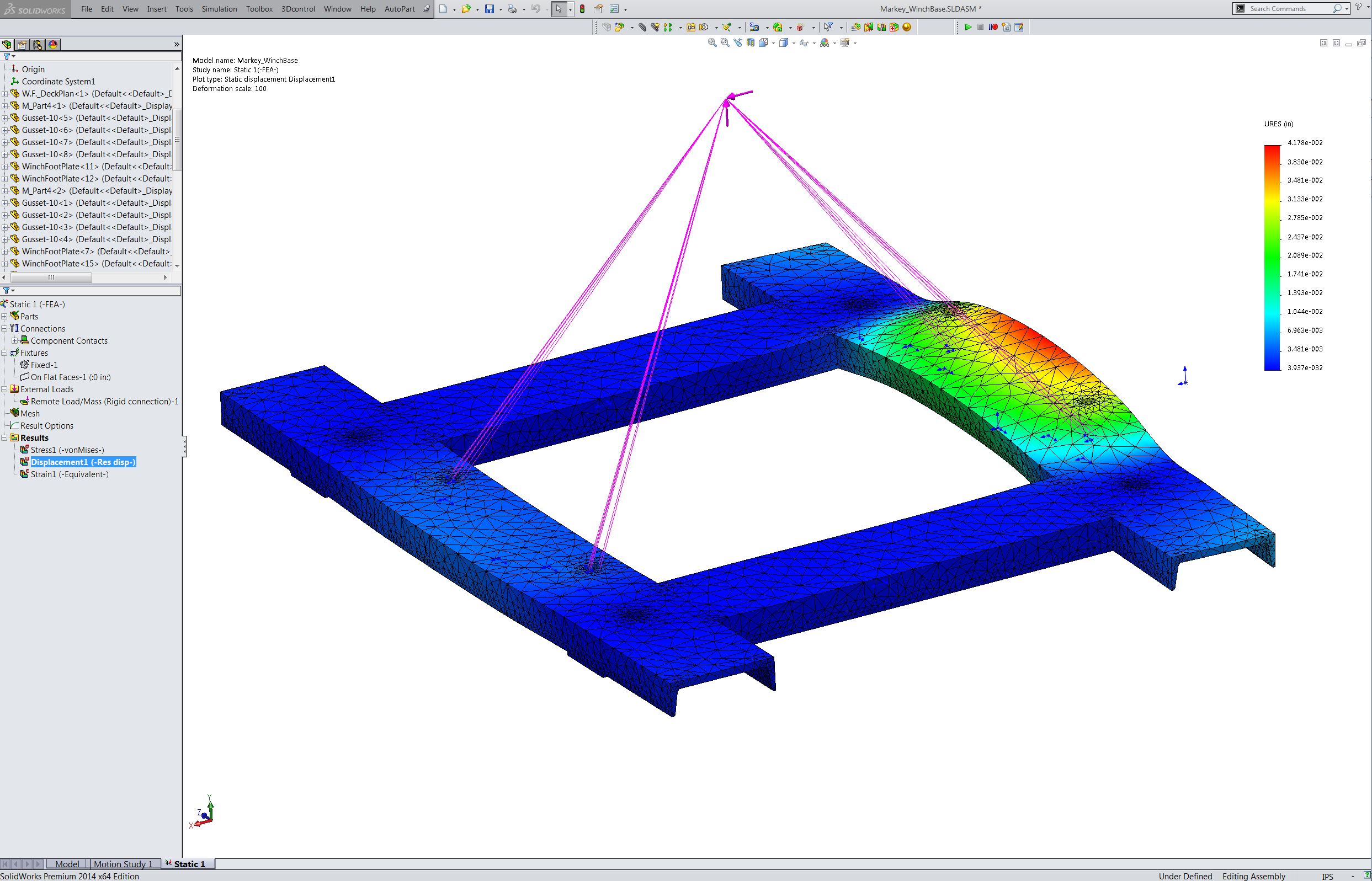Click the Display Style cube icon
1372x881 pixels.
tap(784, 43)
